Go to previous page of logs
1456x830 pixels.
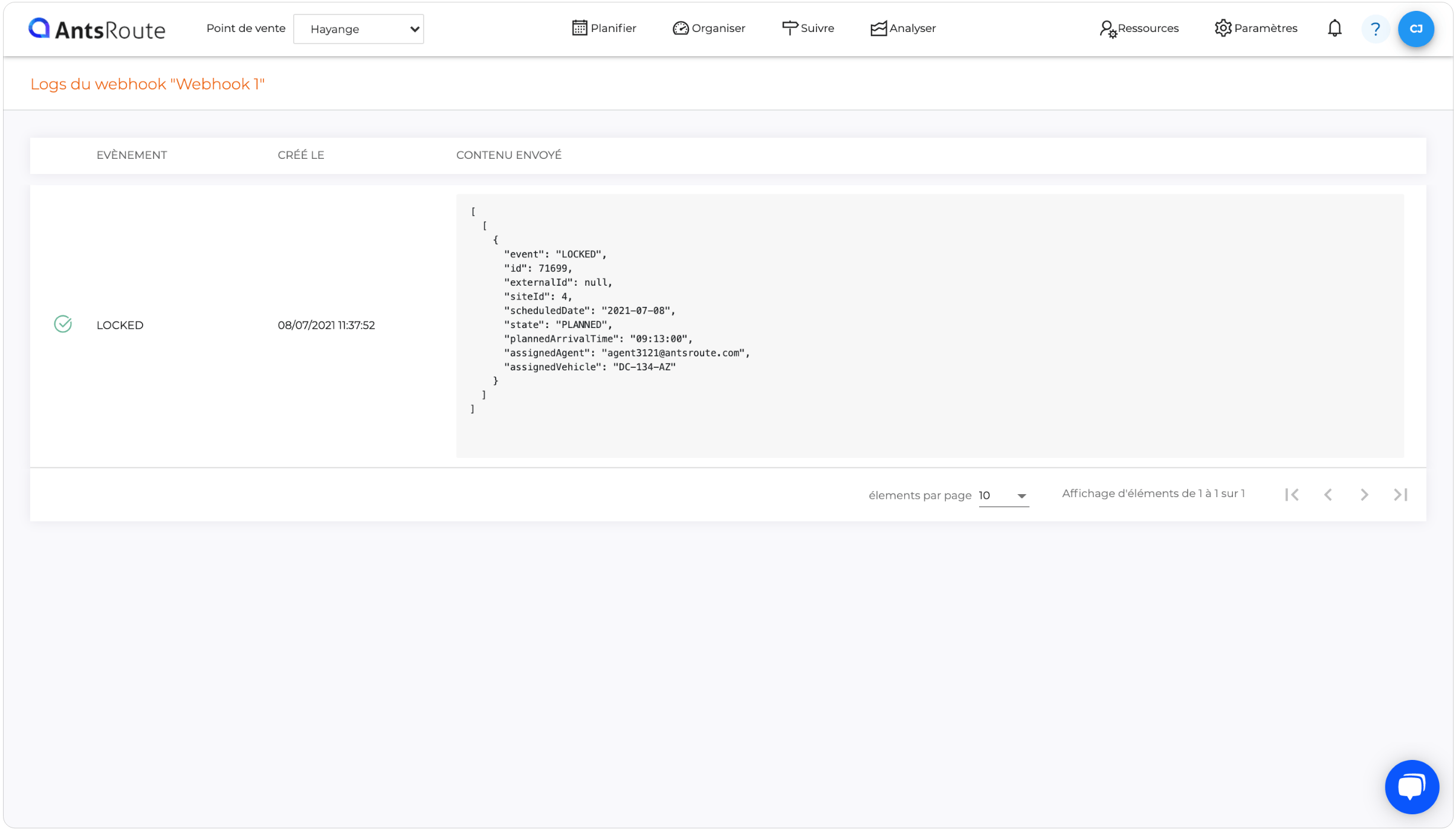click(x=1328, y=495)
